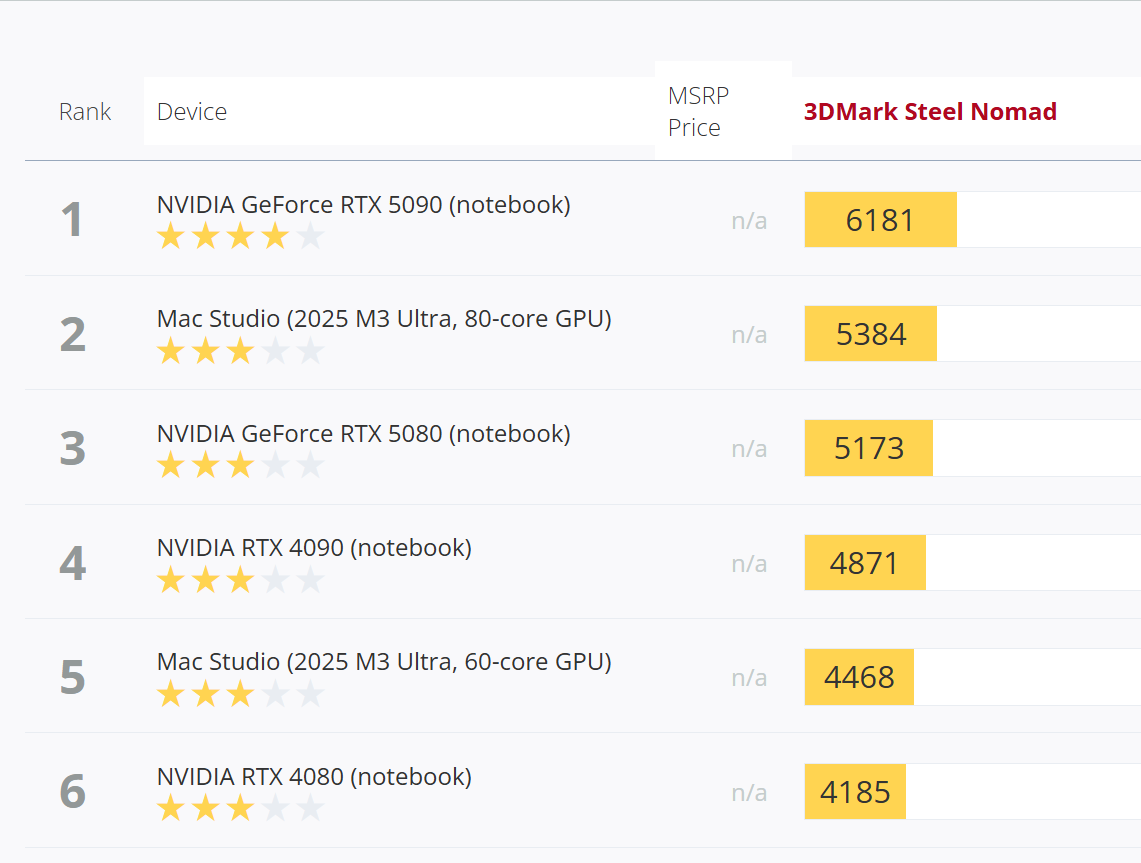Open NVIDIA GeForce RTX 5080 (notebook) link
The height and width of the screenshot is (863, 1141).
tap(364, 434)
